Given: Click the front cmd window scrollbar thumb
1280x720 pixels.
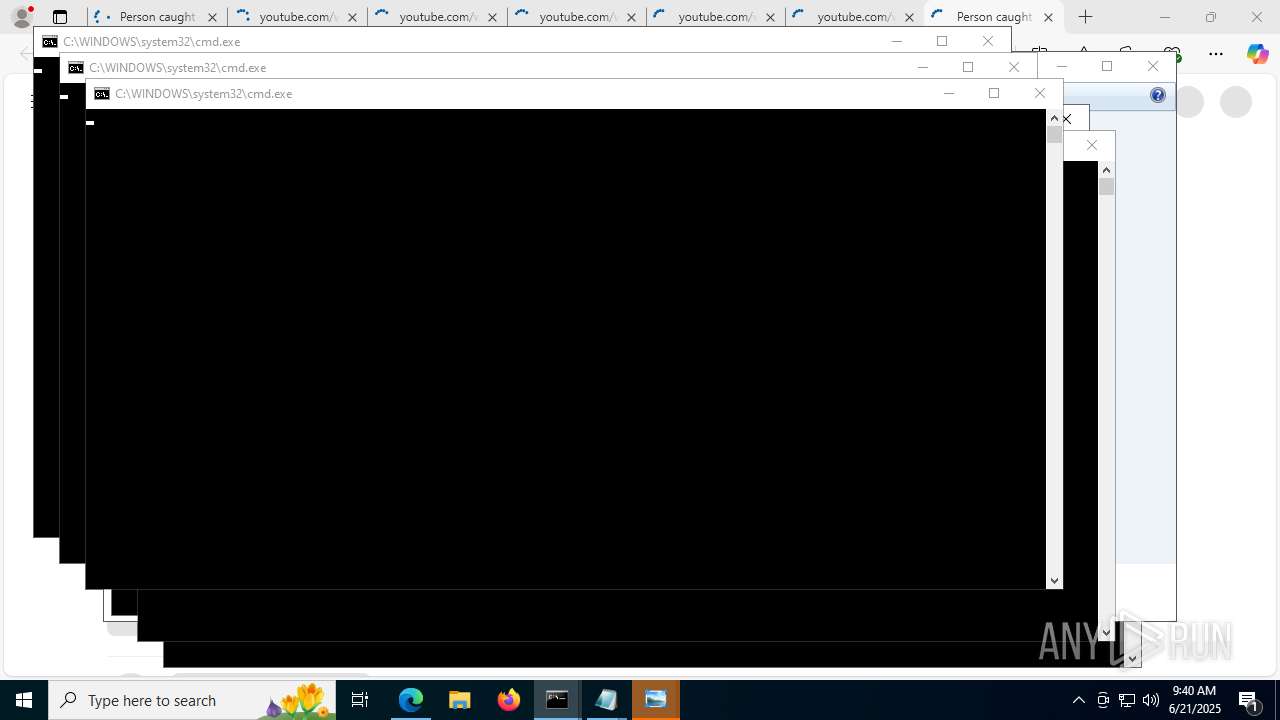Looking at the screenshot, I should [1054, 134].
